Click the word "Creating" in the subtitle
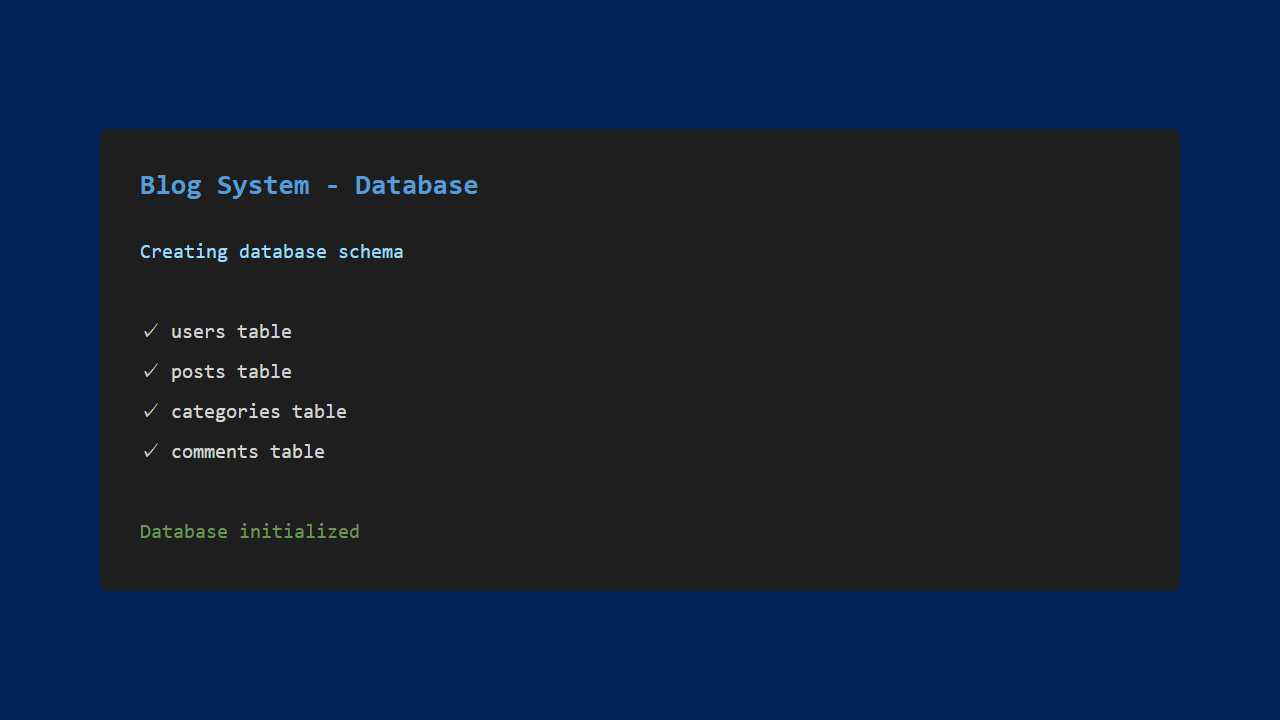Screen dimensions: 1280x720 pyautogui.click(x=183, y=252)
